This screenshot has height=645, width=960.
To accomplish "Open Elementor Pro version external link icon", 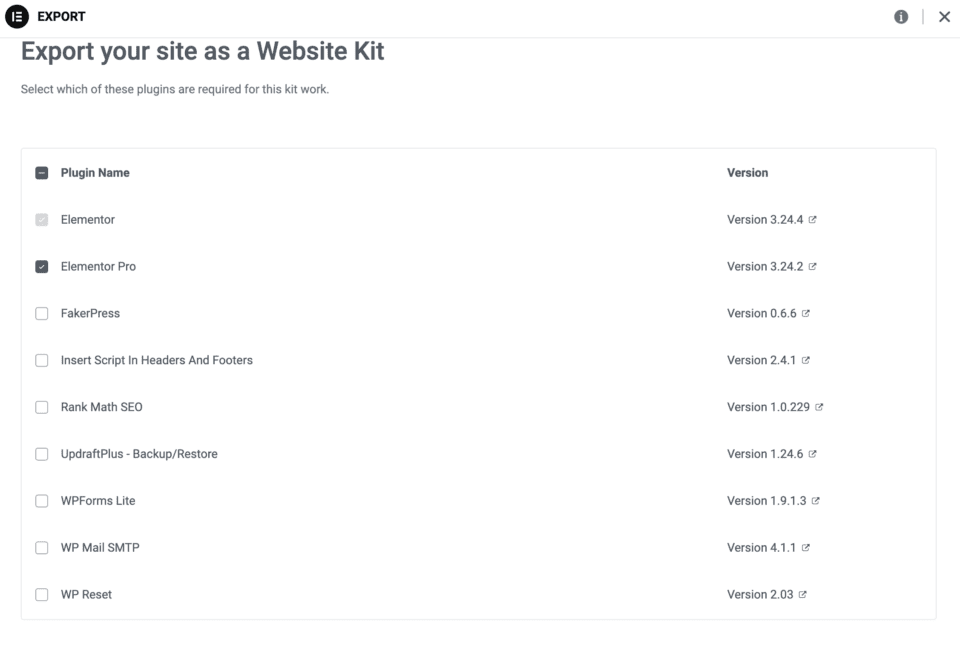I will coord(813,267).
